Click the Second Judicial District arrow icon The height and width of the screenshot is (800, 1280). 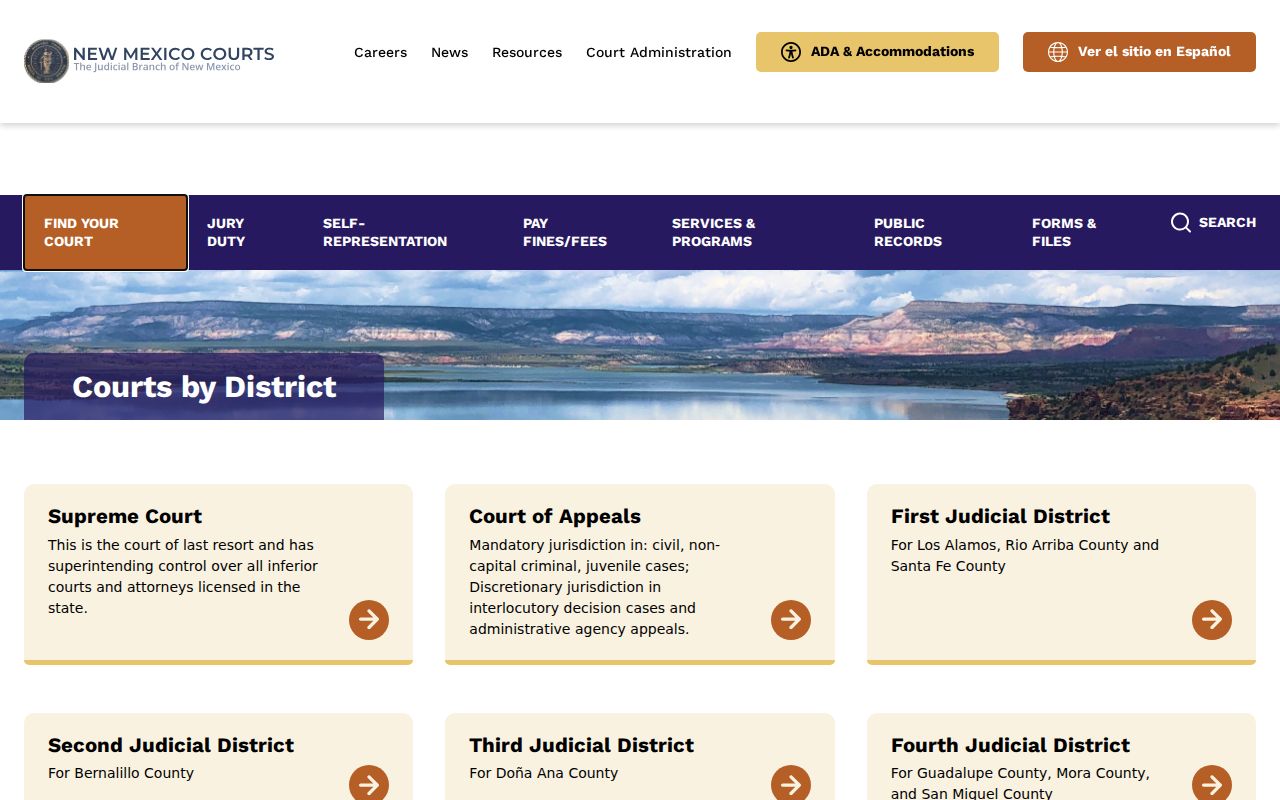click(369, 784)
